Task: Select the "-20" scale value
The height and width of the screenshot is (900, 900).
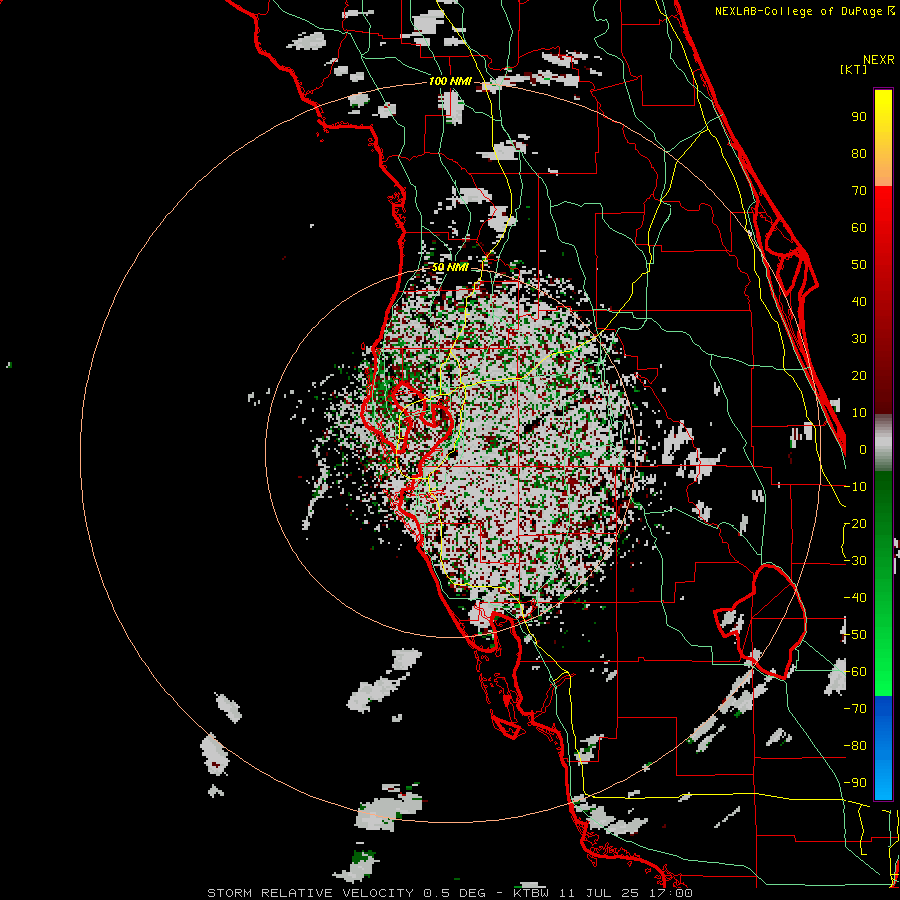Action: coord(855,523)
